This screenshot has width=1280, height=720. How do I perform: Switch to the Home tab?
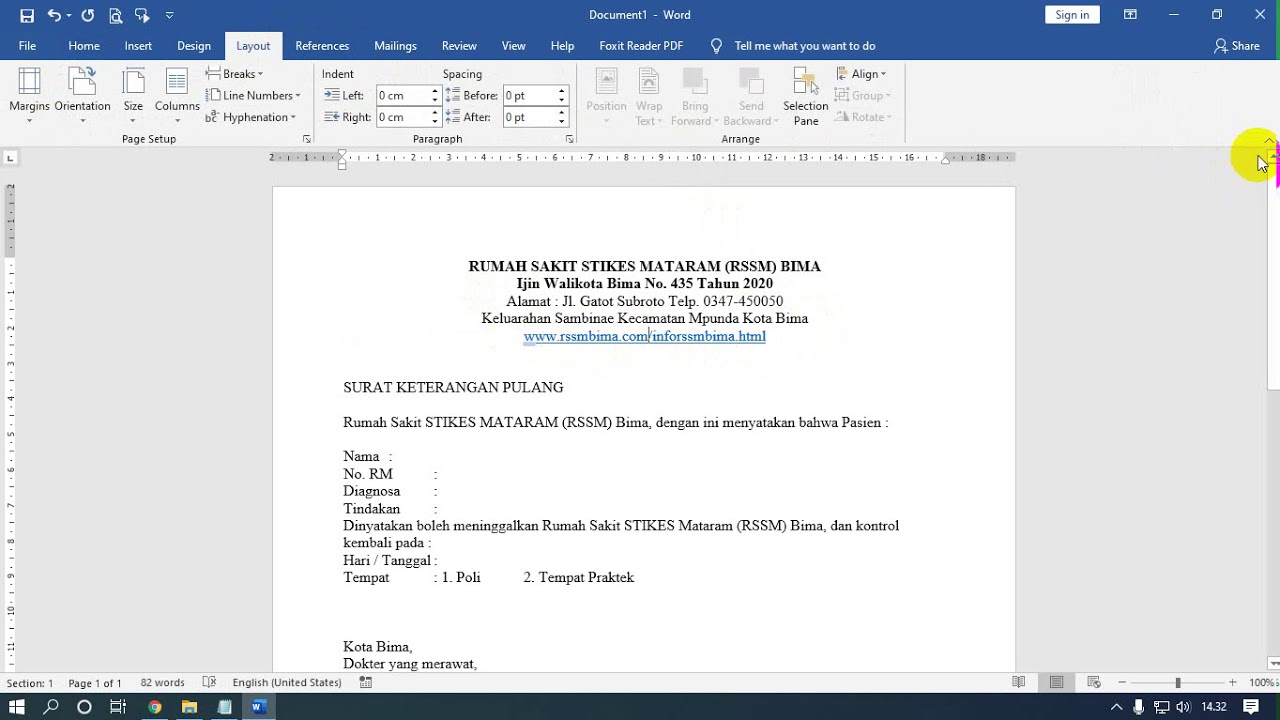point(84,46)
